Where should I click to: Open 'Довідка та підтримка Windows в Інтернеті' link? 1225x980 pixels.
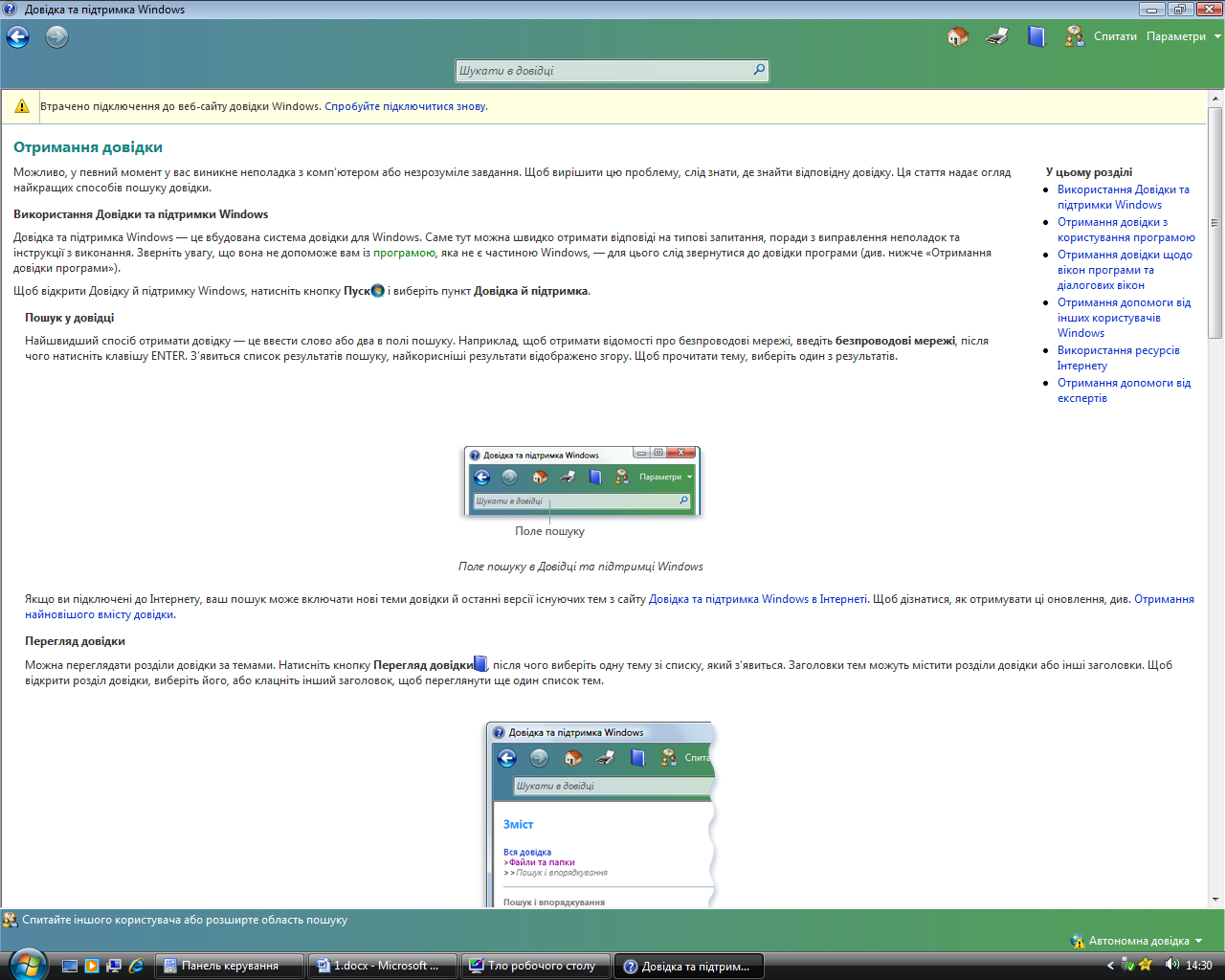(x=758, y=599)
